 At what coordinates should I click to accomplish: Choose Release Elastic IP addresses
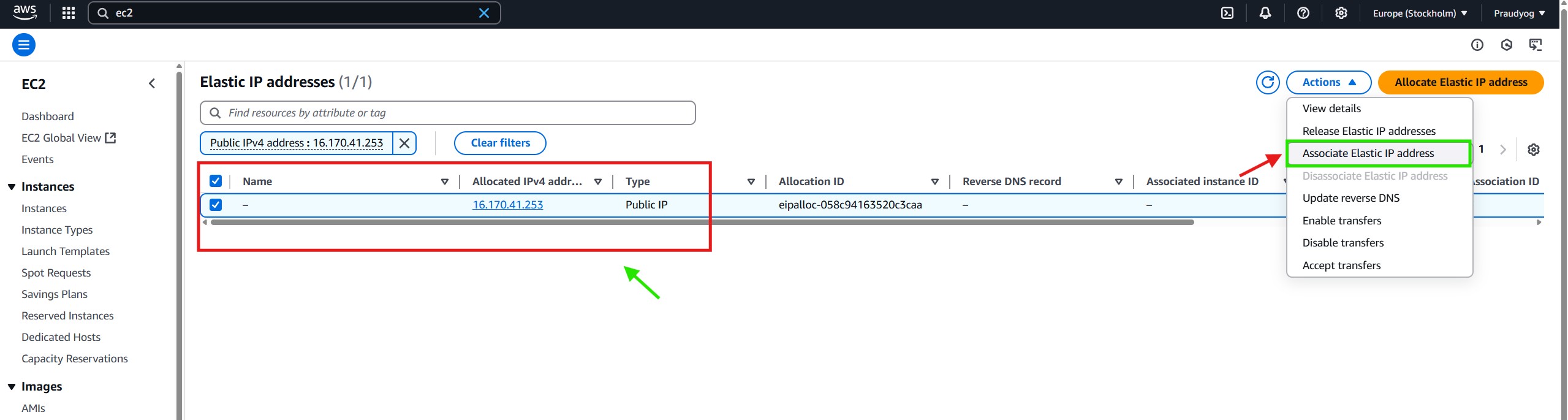tap(1368, 131)
